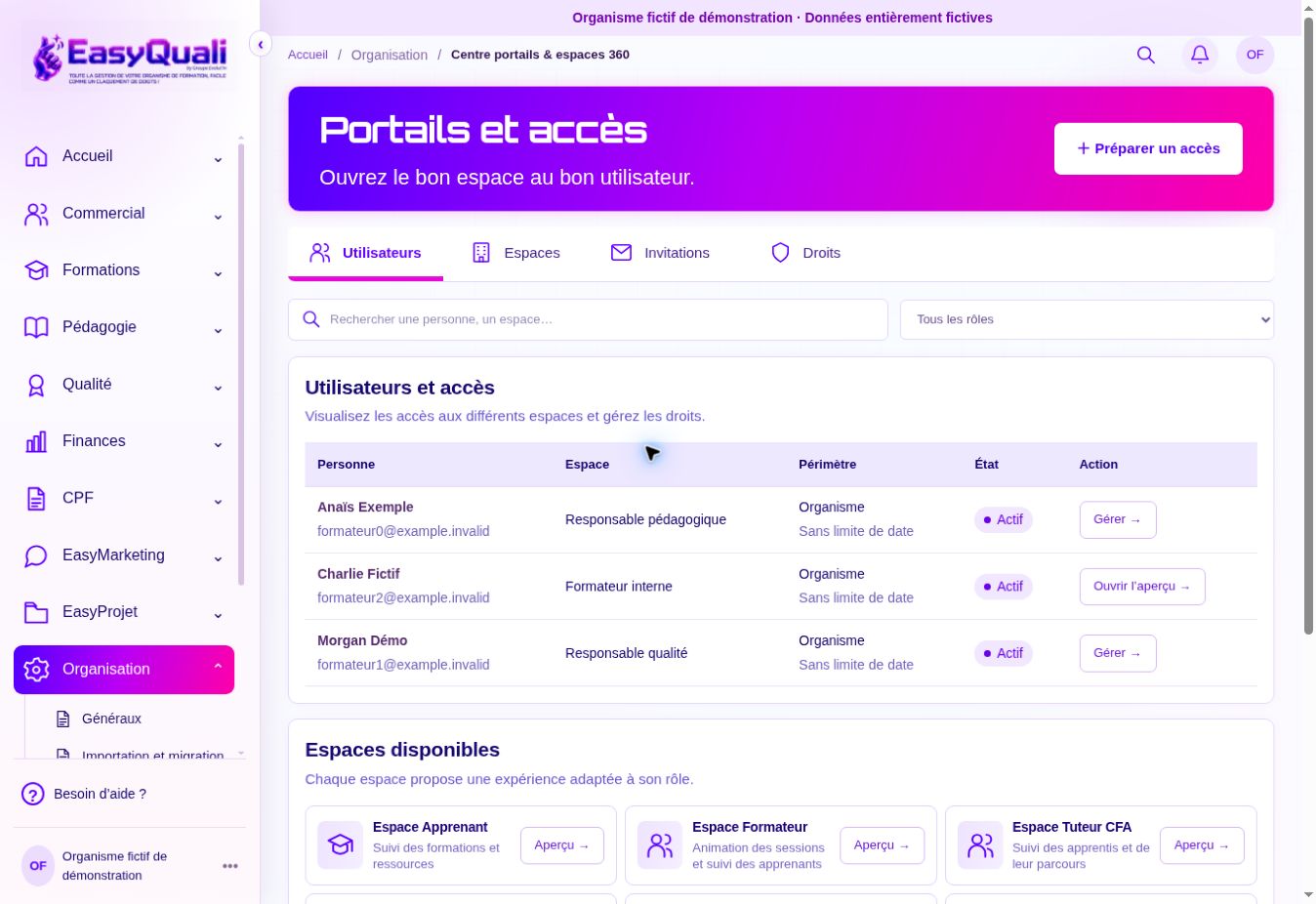Click the EasyMarketing chat bubble icon
This screenshot has height=904, width=1316.
[36, 555]
